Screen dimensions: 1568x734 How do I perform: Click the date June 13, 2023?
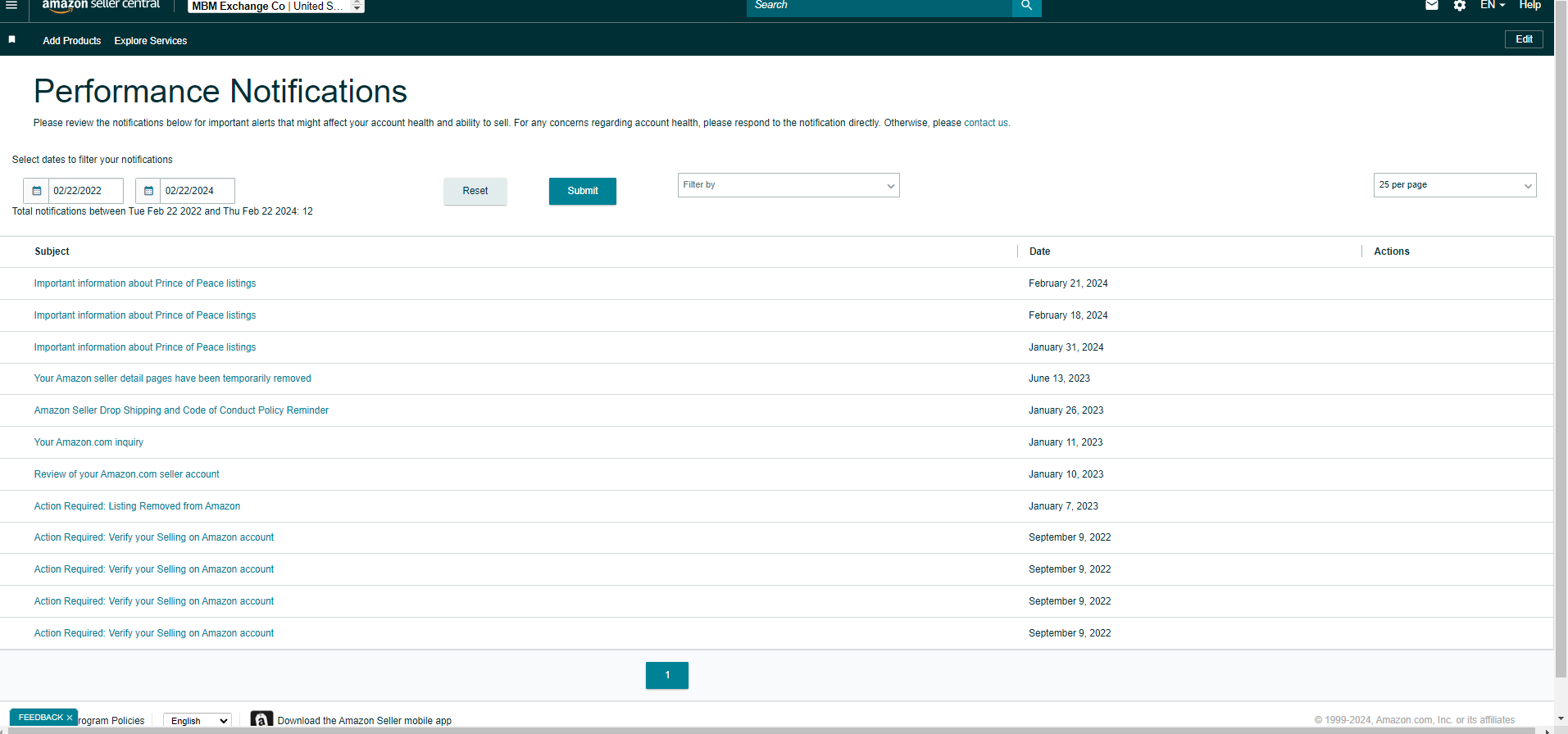click(1060, 378)
